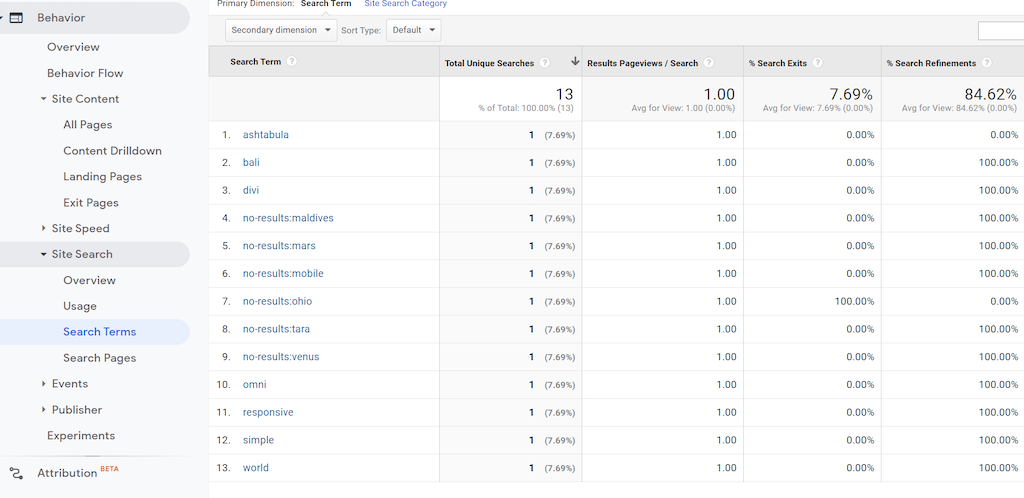This screenshot has height=498, width=1024.
Task: Click the no-results:maldives search term
Action: tap(288, 218)
